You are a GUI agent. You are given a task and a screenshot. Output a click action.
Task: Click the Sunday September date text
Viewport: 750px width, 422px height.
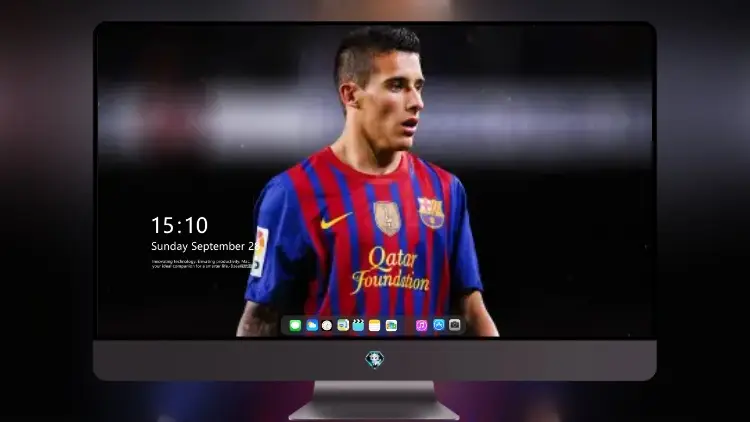pyautogui.click(x=205, y=246)
